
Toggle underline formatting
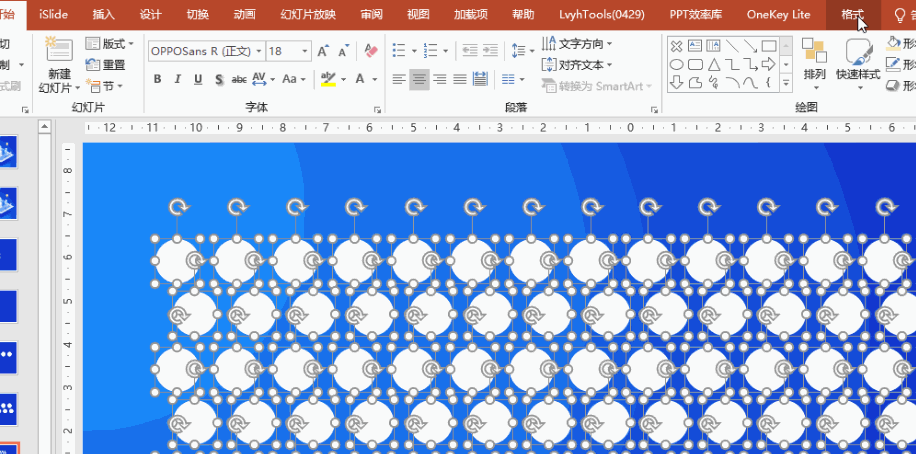(197, 79)
